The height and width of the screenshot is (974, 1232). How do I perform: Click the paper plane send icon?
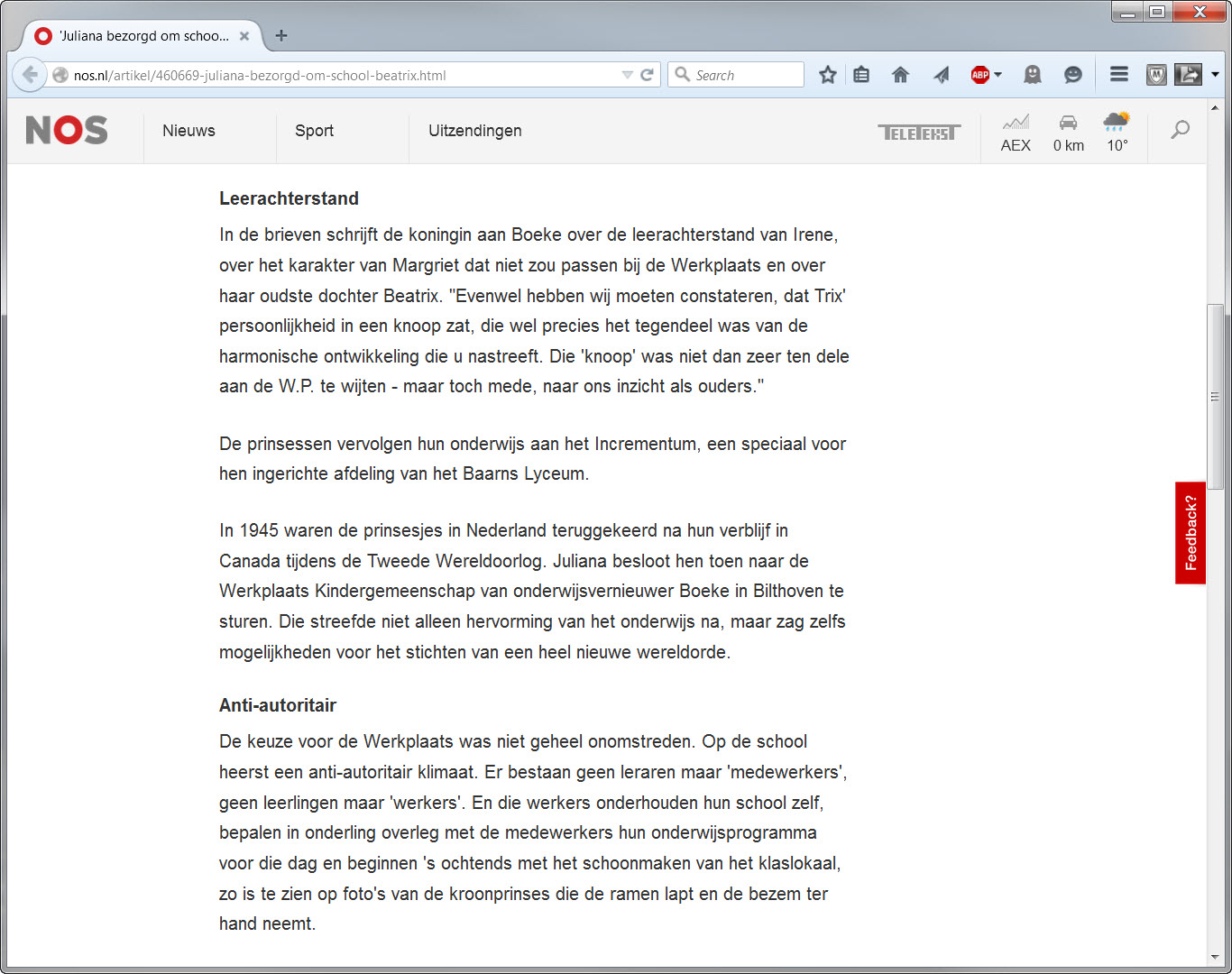(x=941, y=75)
